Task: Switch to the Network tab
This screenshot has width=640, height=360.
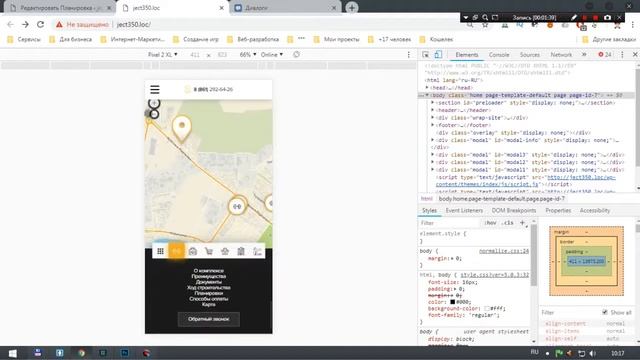Action: pos(561,55)
